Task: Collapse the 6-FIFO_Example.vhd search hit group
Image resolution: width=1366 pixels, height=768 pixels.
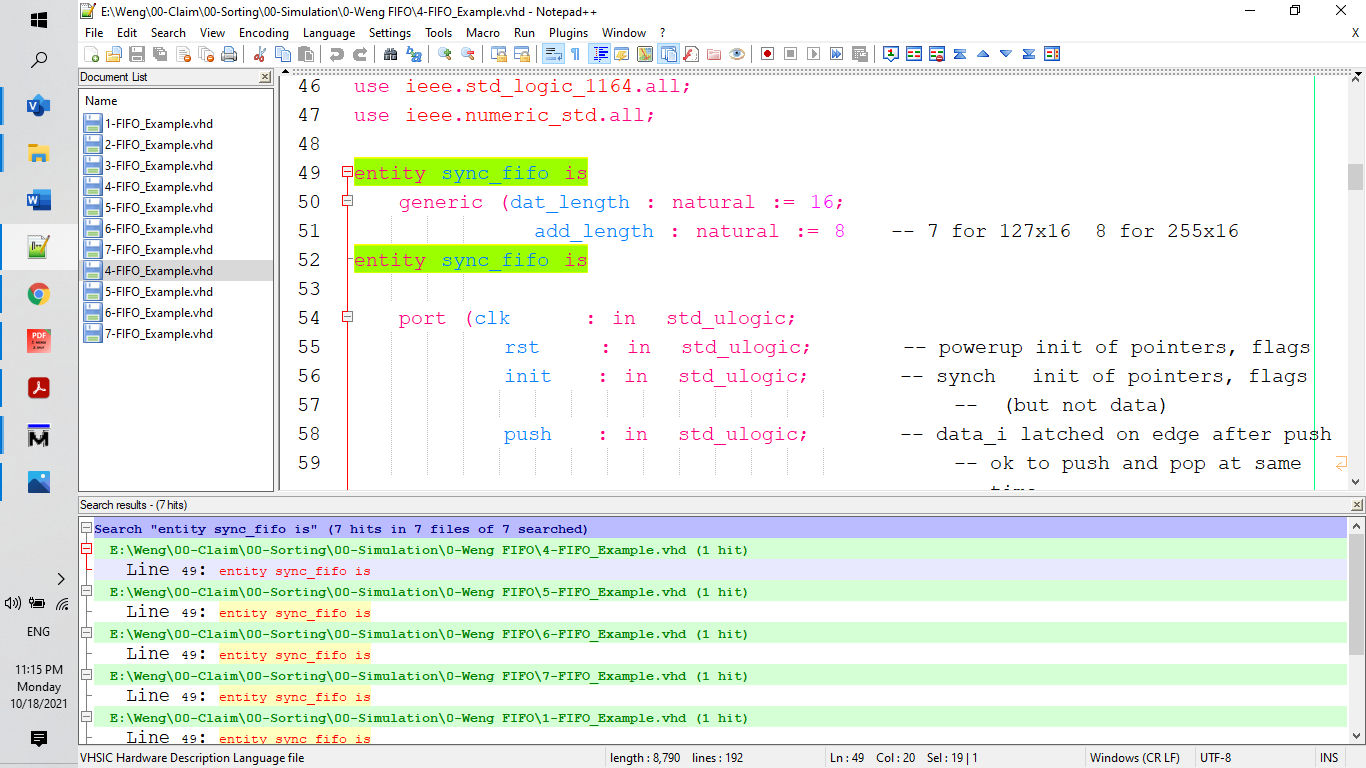Action: (x=87, y=634)
